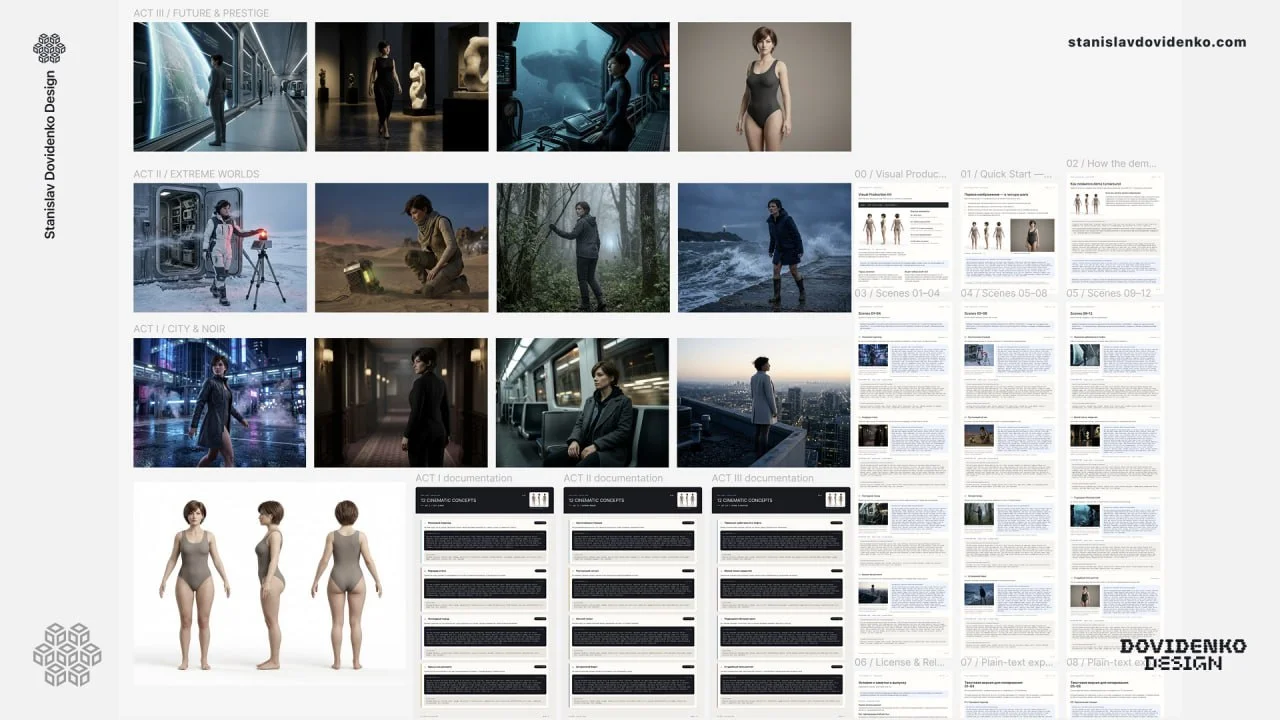The height and width of the screenshot is (720, 1280).
Task: Click the DOVIDENKO DESIGN wordmark logo
Action: pos(1183,655)
